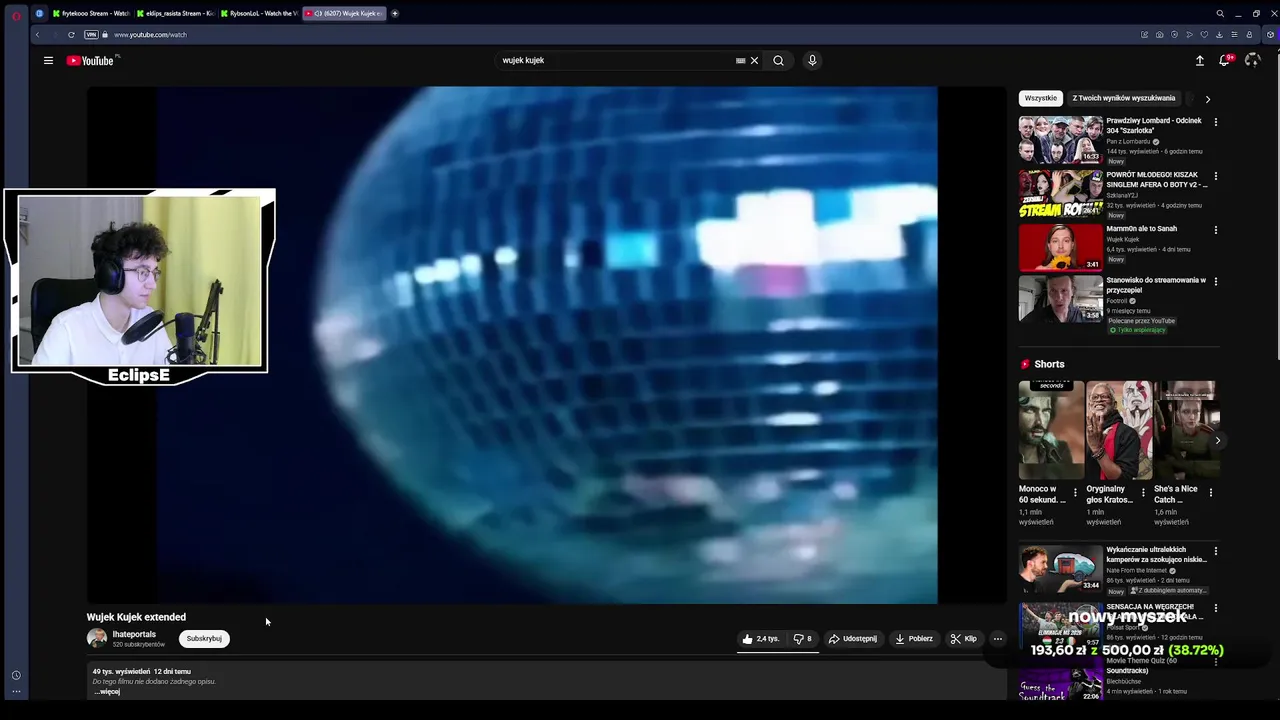Open the YouTube upload/create icon

pyautogui.click(x=1200, y=60)
